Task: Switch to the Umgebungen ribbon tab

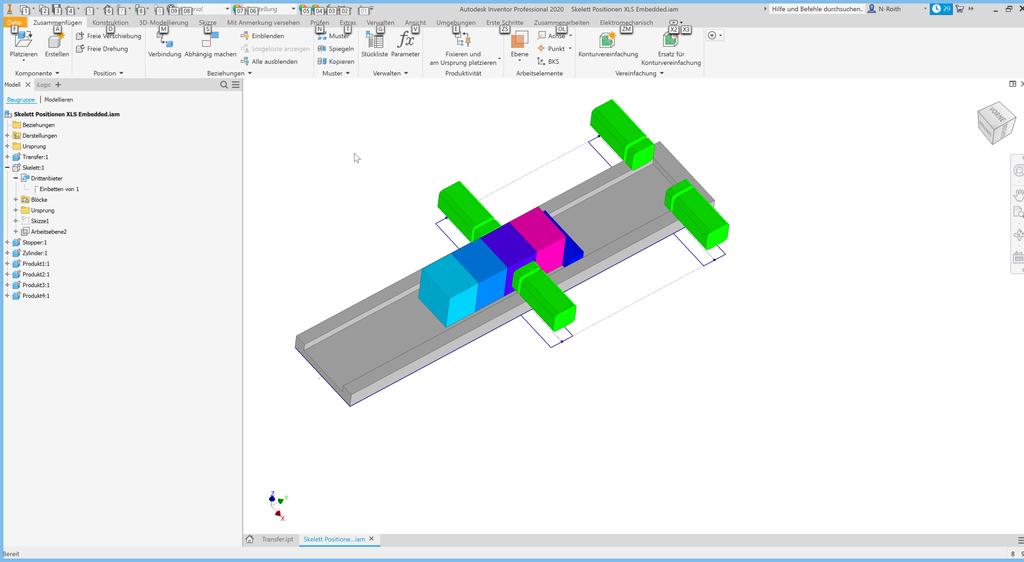Action: [456, 22]
